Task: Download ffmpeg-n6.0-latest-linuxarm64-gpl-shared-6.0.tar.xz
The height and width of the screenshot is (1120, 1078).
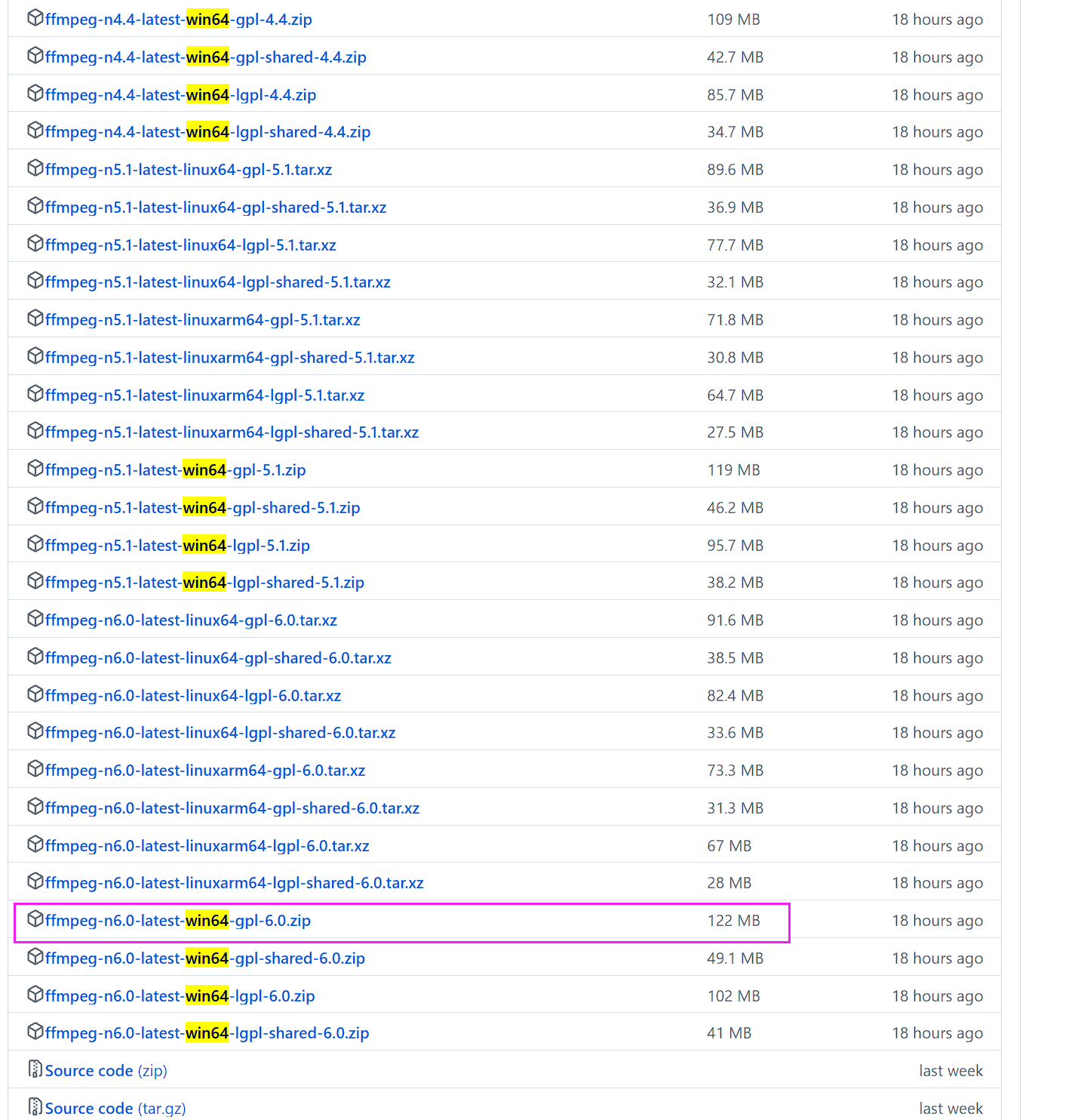Action: tap(232, 808)
